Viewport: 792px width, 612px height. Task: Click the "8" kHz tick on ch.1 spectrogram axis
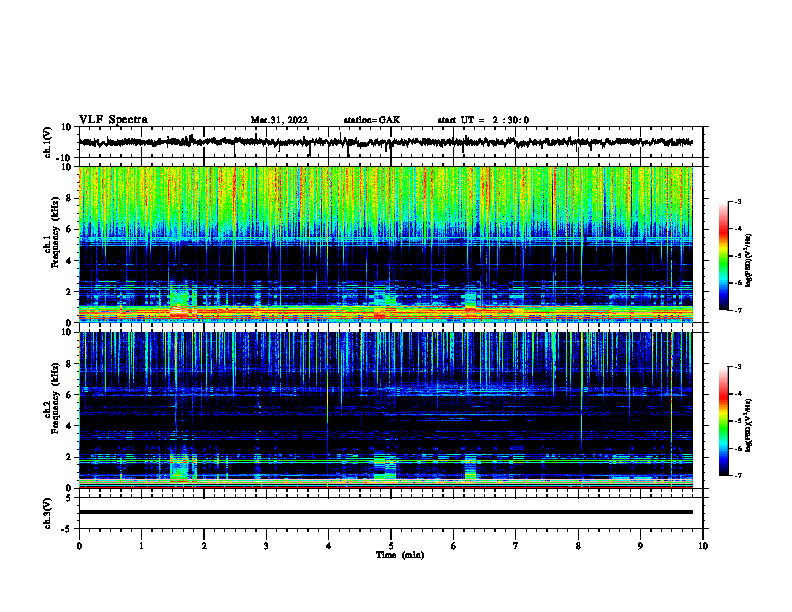click(x=69, y=198)
